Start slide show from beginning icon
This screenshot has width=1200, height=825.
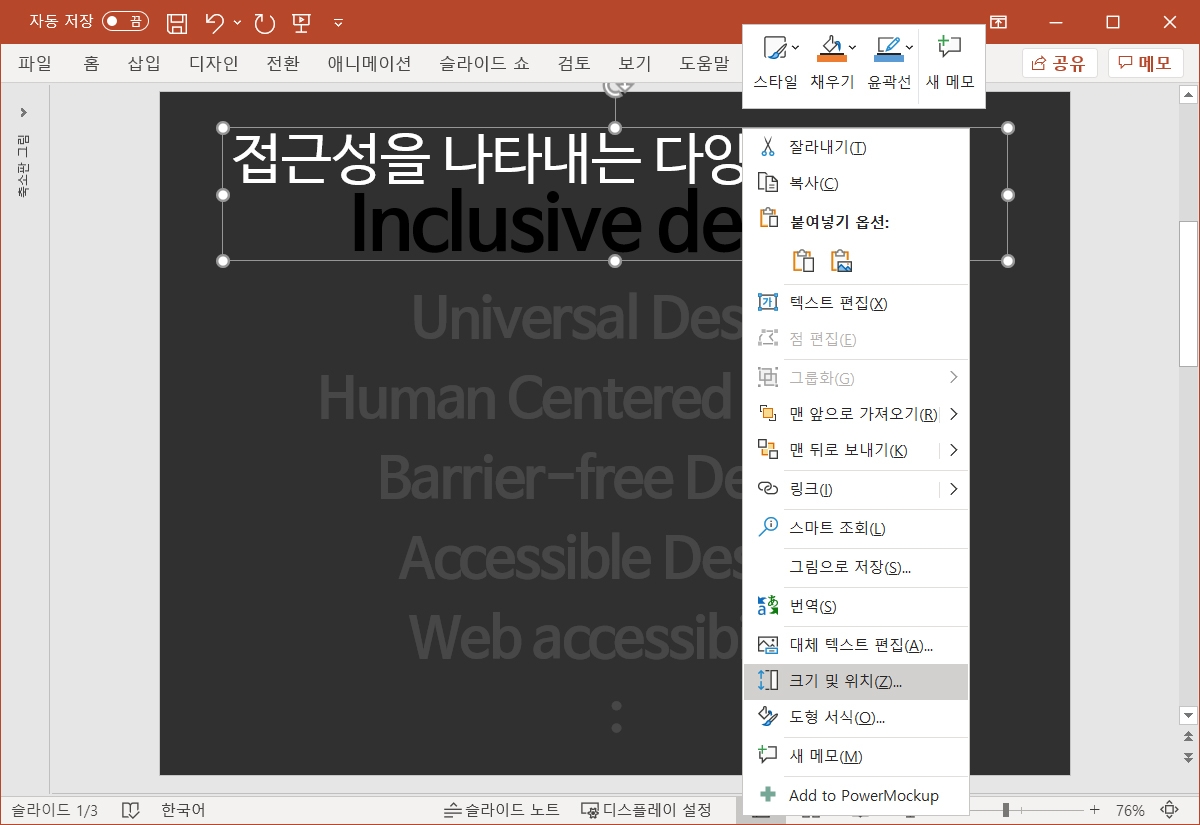point(301,22)
